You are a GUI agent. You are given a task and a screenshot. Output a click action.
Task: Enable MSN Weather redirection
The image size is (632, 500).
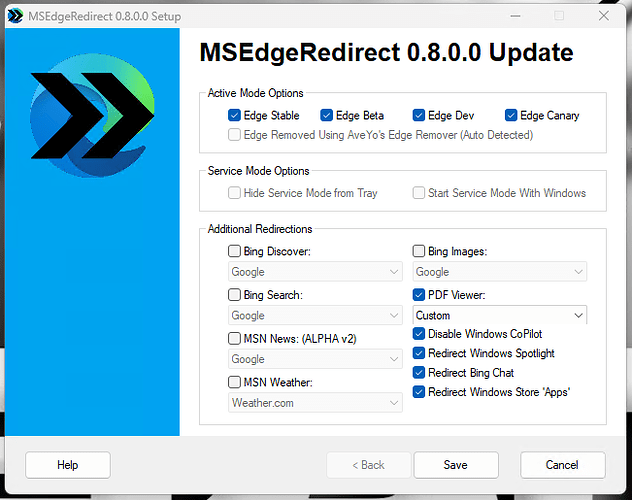pos(234,383)
